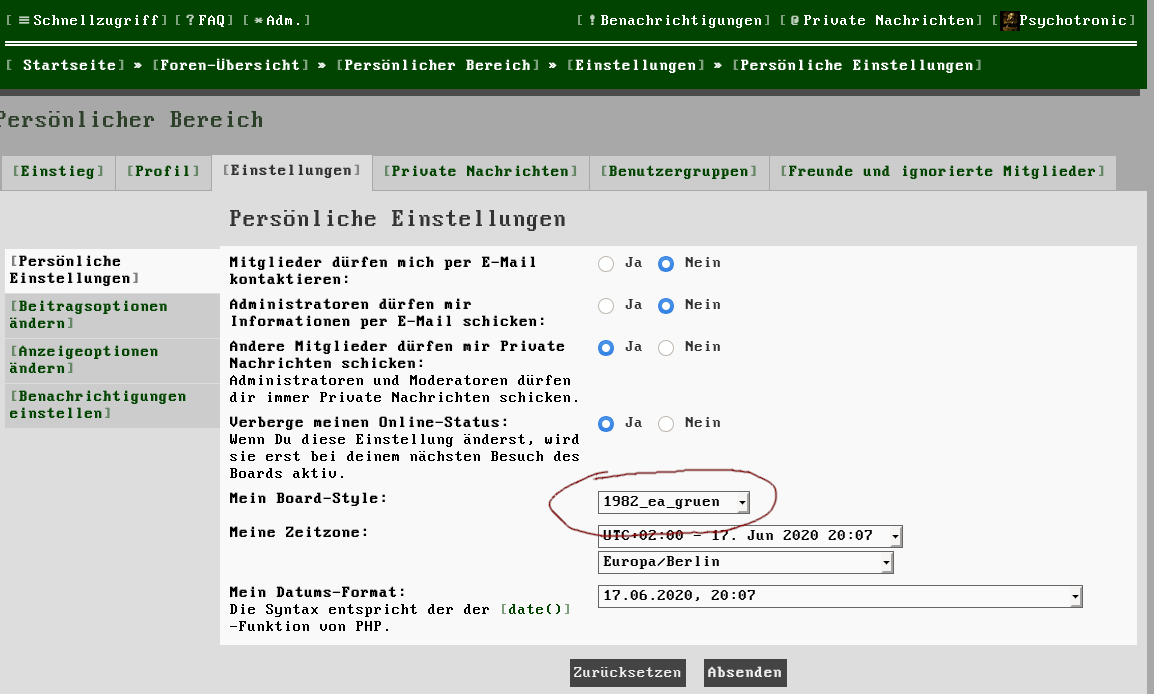Switch to the Profil tab

pos(163,171)
